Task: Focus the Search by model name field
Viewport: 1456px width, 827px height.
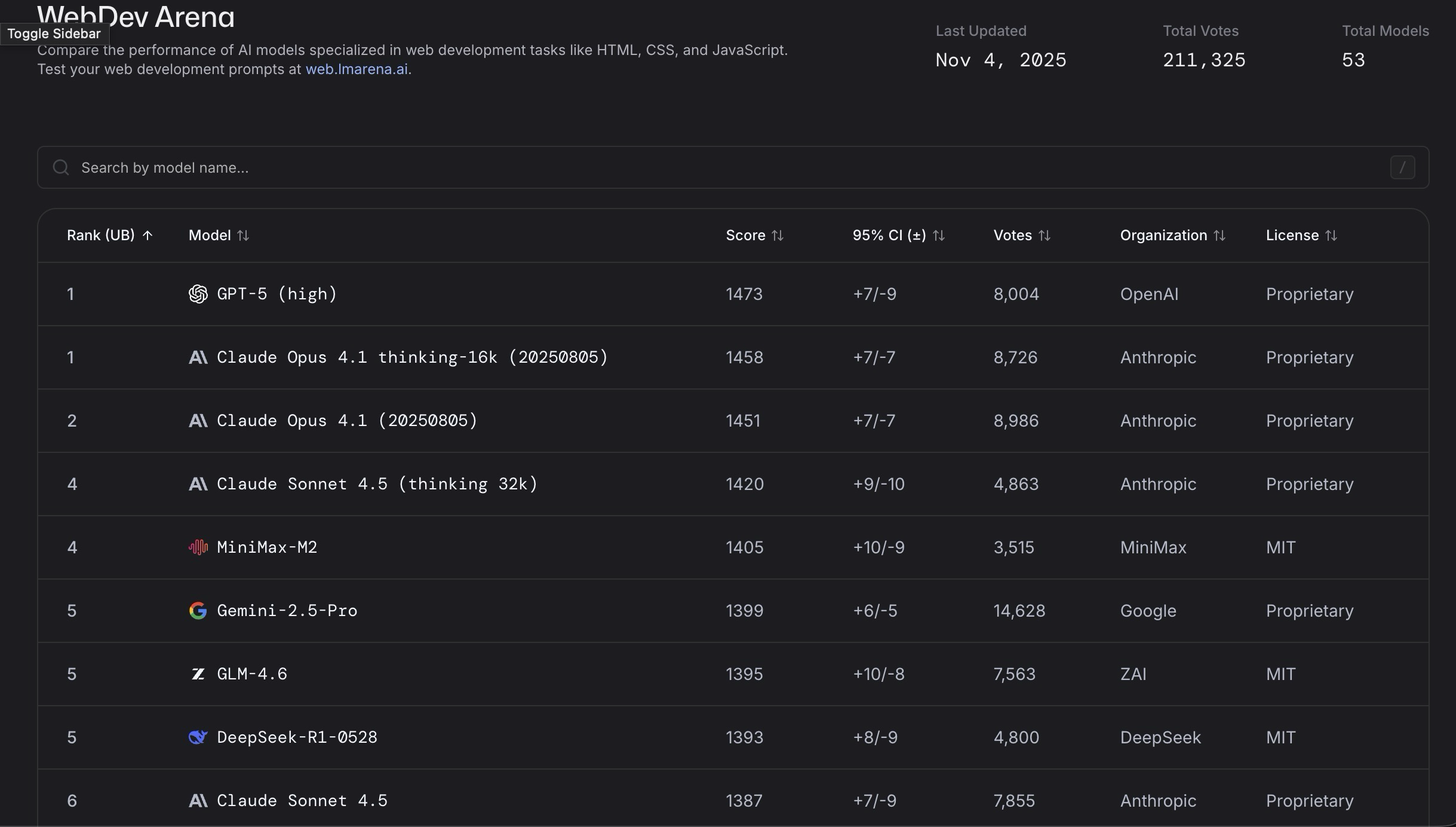Action: coord(717,167)
